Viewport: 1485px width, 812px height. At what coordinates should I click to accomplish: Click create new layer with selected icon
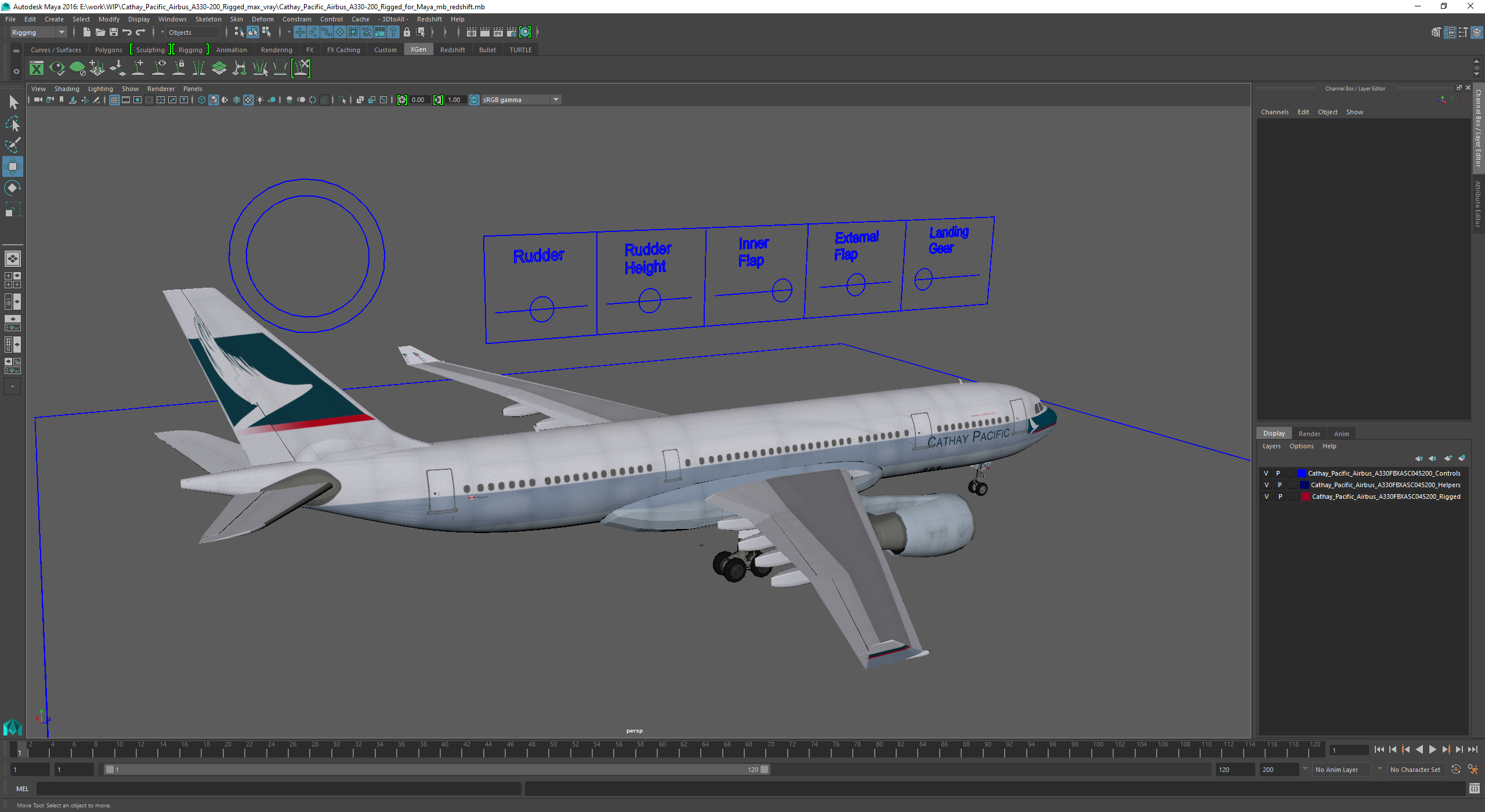tap(1462, 458)
